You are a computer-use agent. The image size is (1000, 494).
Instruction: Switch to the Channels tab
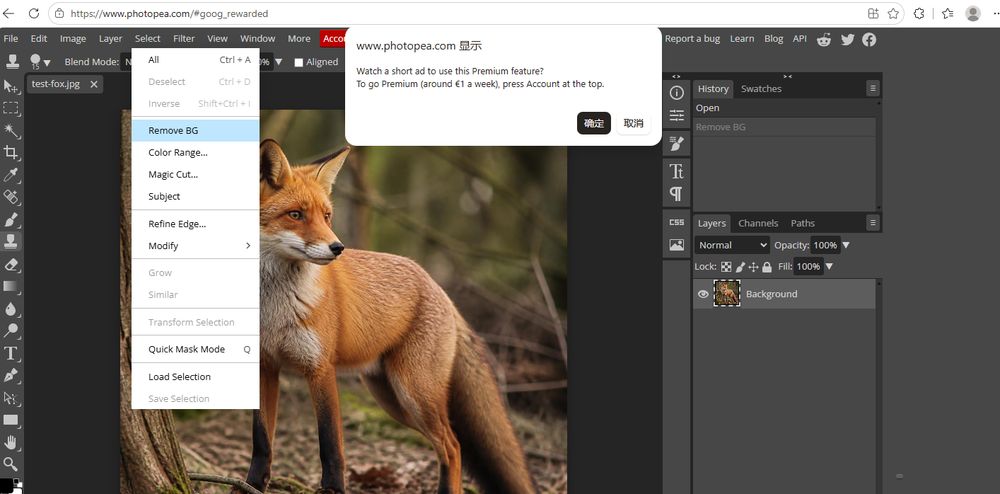pos(758,223)
